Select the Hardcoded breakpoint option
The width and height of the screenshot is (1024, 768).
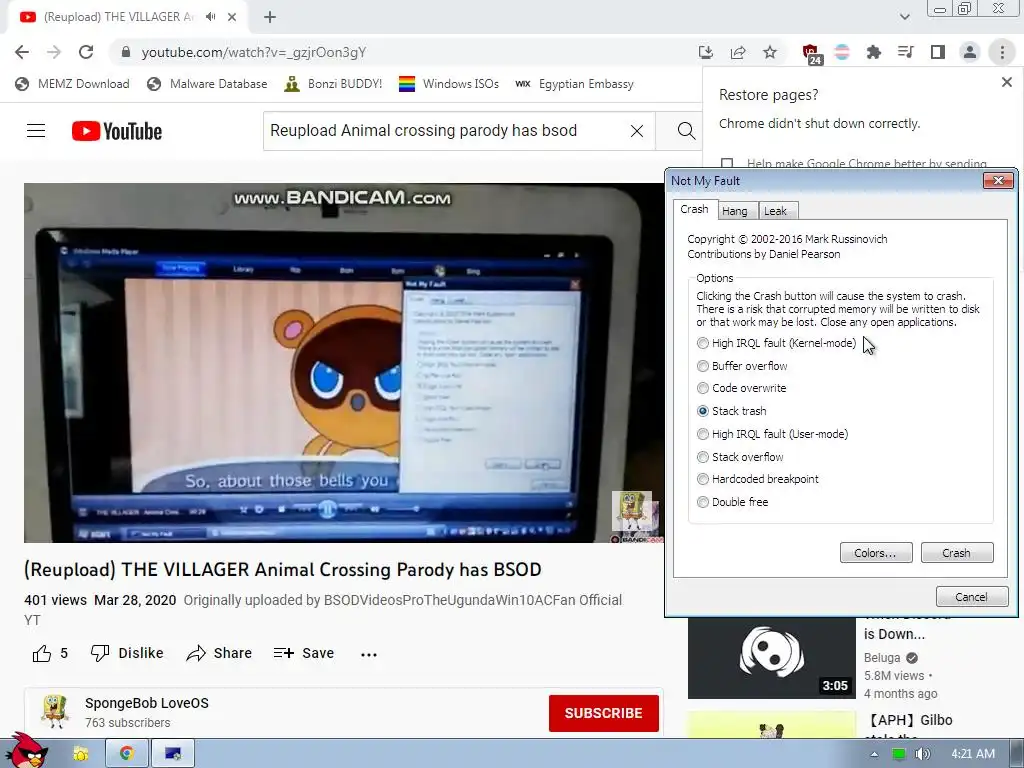[758, 479]
